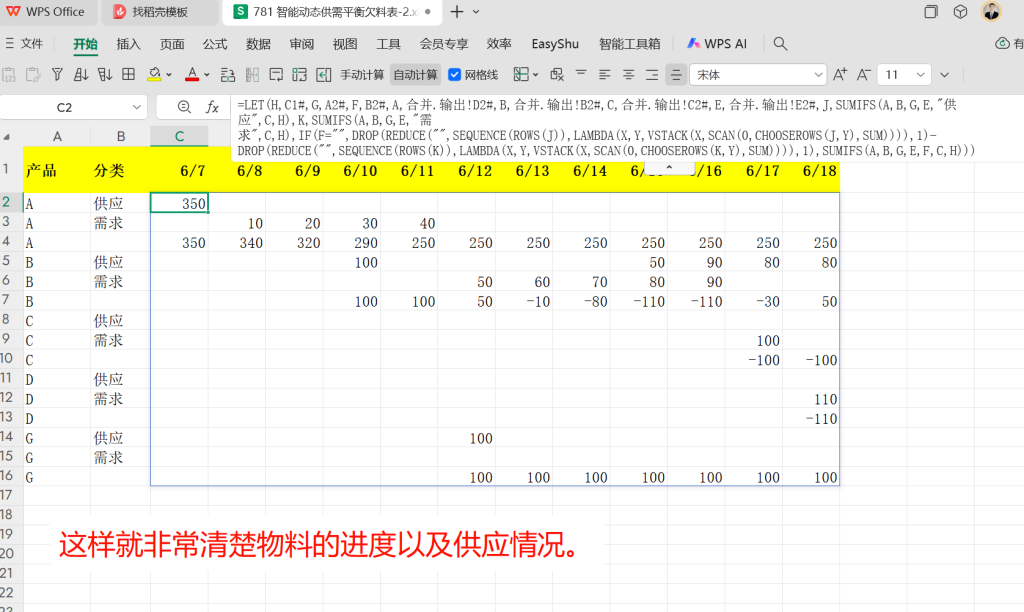The image size is (1024, 612).
Task: Open the 会员专享 member tab
Action: [x=444, y=44]
